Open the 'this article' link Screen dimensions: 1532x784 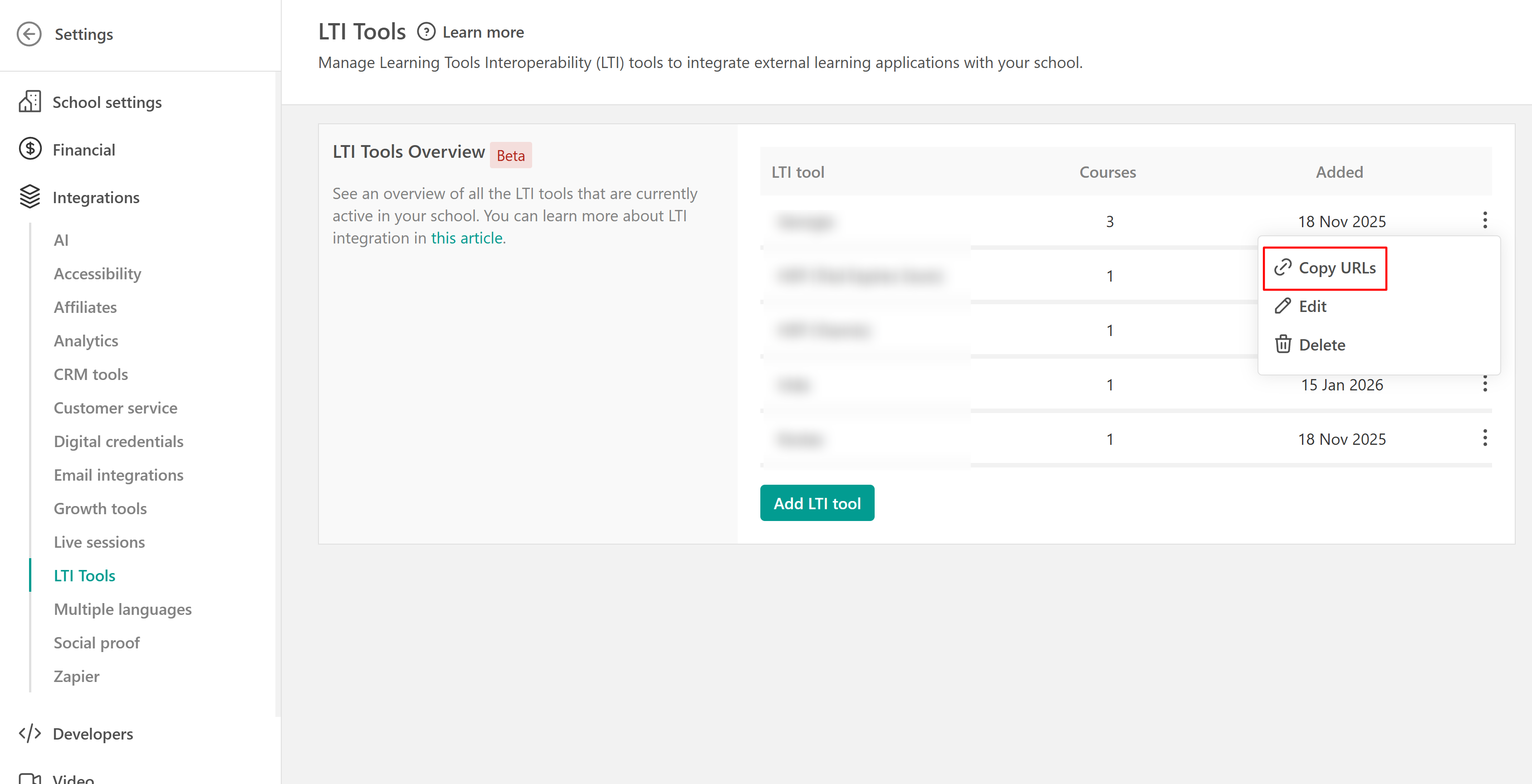pyautogui.click(x=466, y=239)
